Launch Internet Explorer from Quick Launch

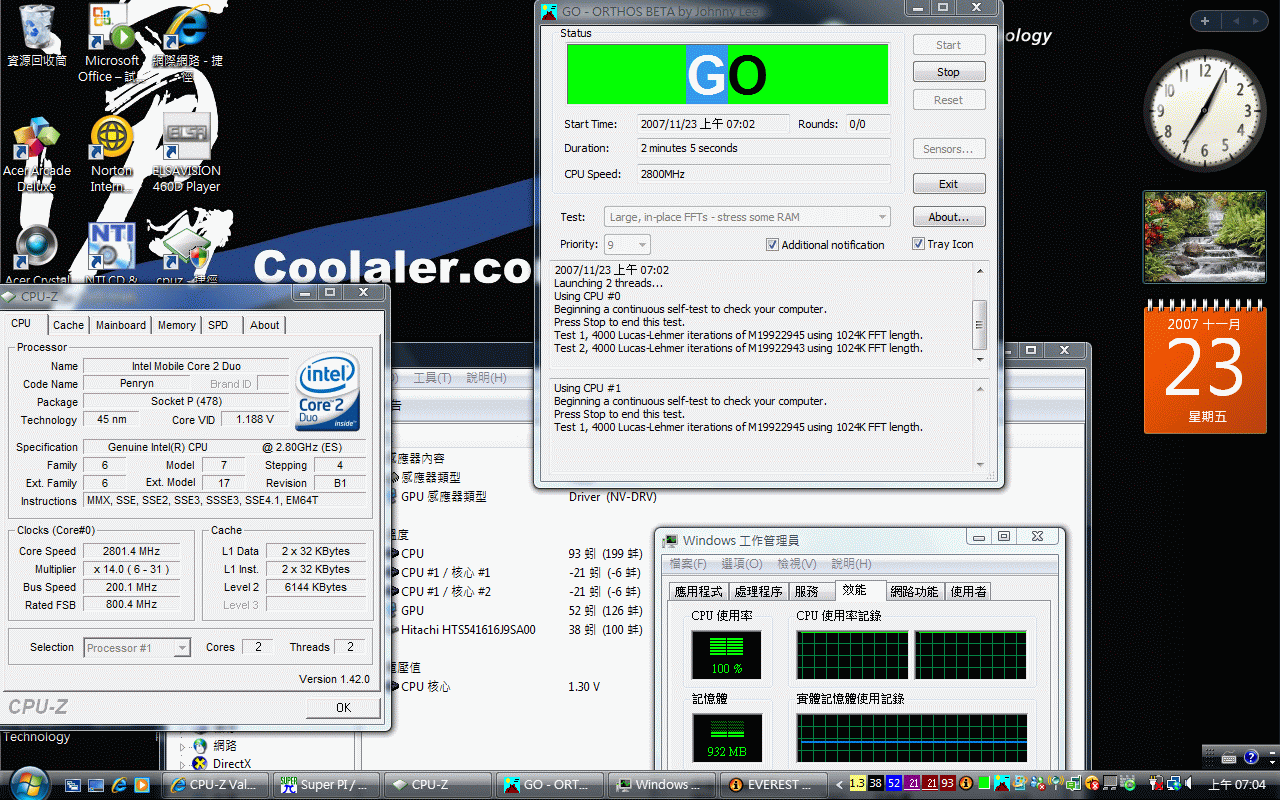(x=119, y=785)
